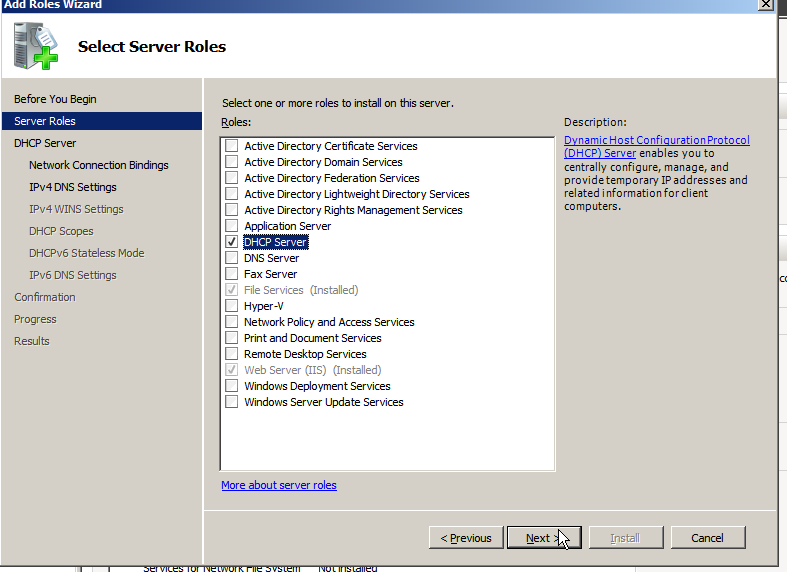Select the Hyper-V role label
This screenshot has height=572, width=787.
(x=264, y=306)
